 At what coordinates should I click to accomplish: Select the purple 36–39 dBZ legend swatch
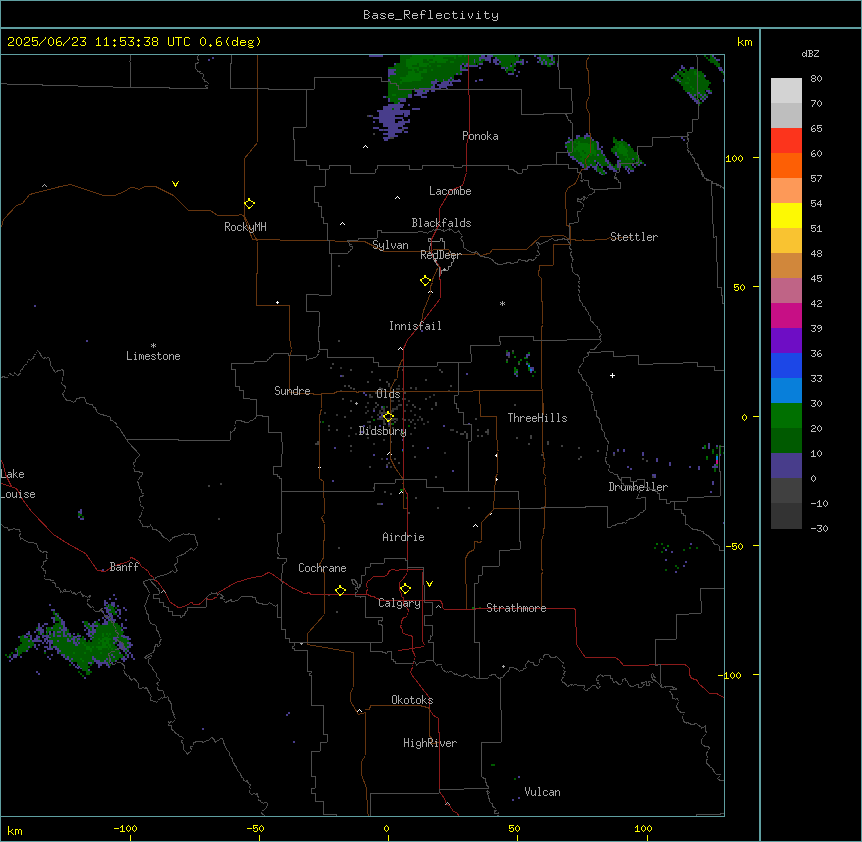point(786,341)
